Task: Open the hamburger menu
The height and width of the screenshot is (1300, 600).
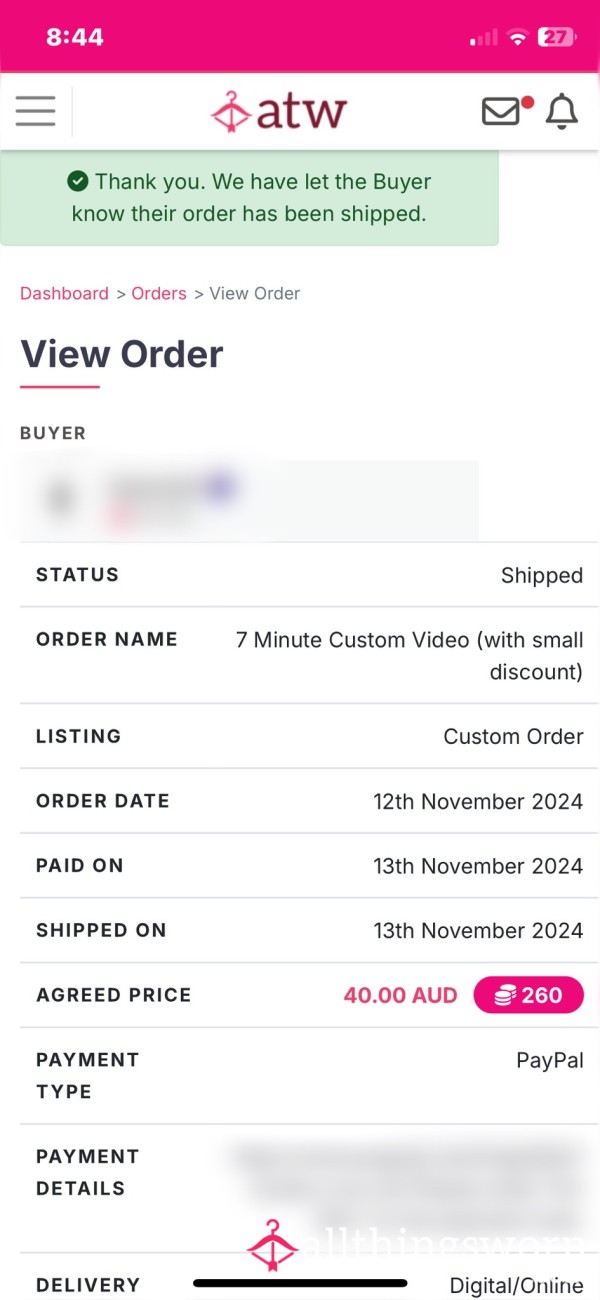Action: pyautogui.click(x=36, y=110)
